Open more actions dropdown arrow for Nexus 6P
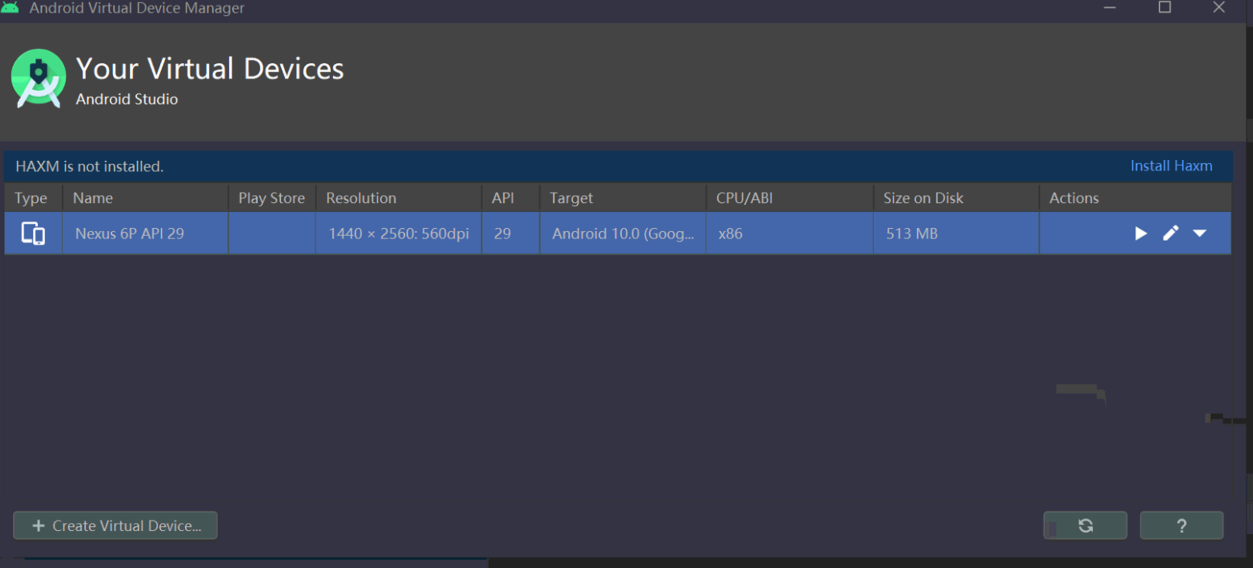1253x568 pixels. point(1200,233)
